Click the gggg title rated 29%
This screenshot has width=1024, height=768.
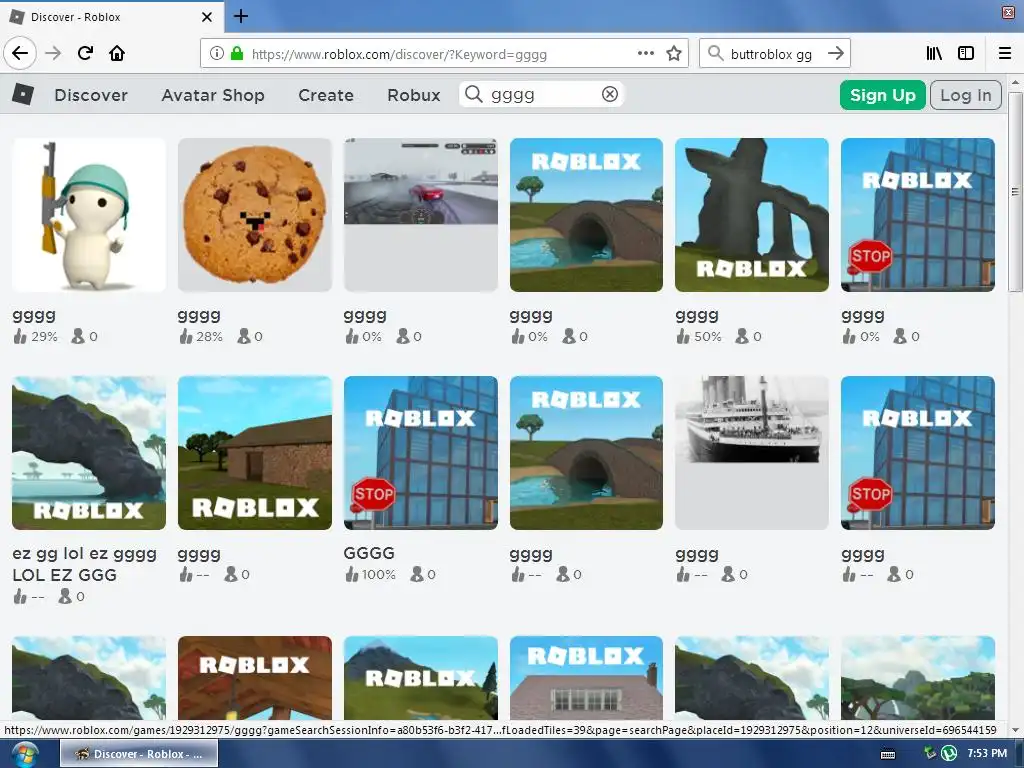click(34, 316)
